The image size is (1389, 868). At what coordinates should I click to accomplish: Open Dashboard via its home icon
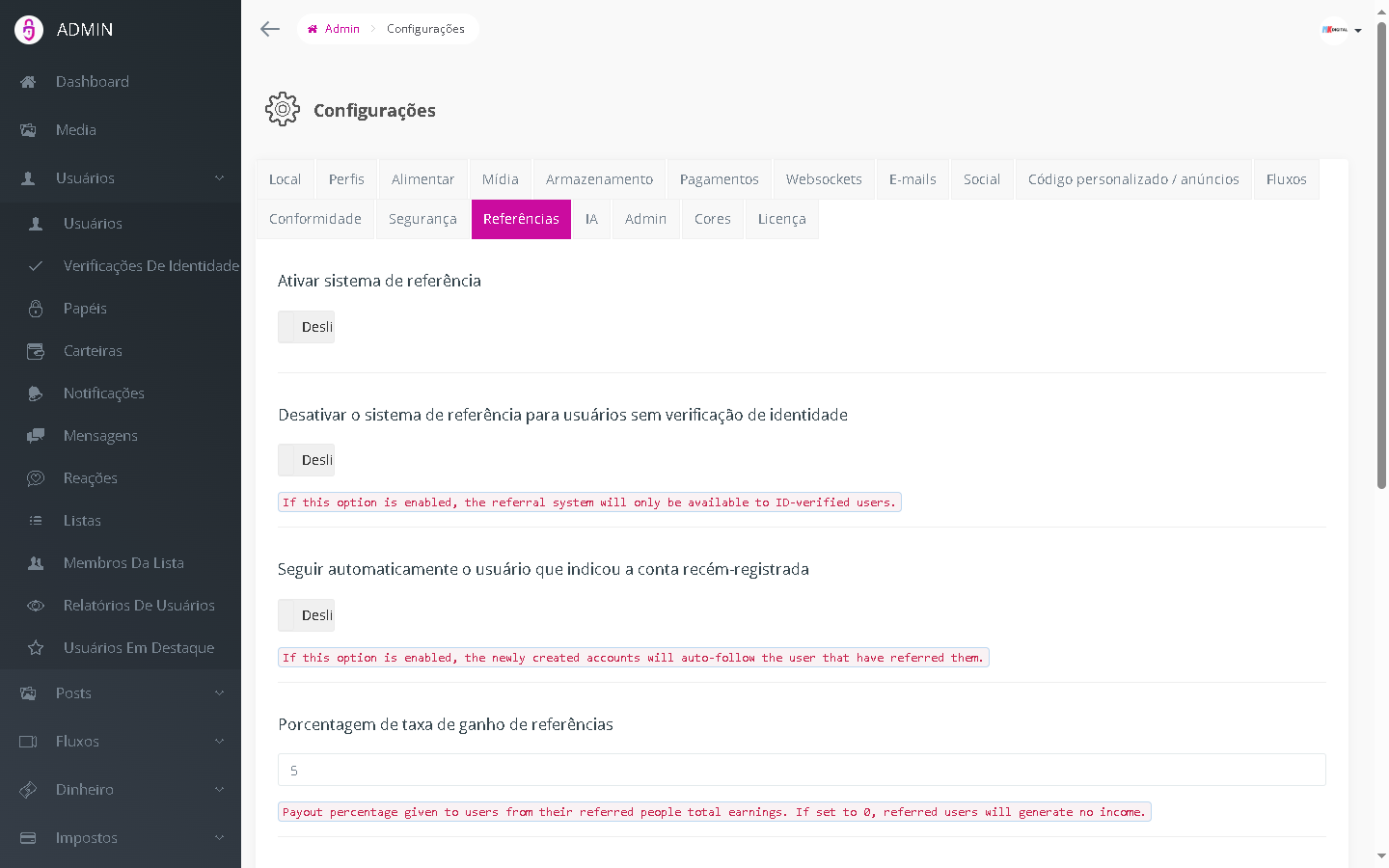[28, 82]
